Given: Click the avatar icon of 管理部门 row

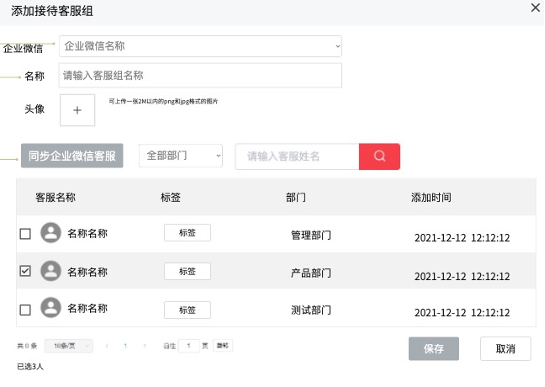Looking at the screenshot, I should [x=51, y=233].
